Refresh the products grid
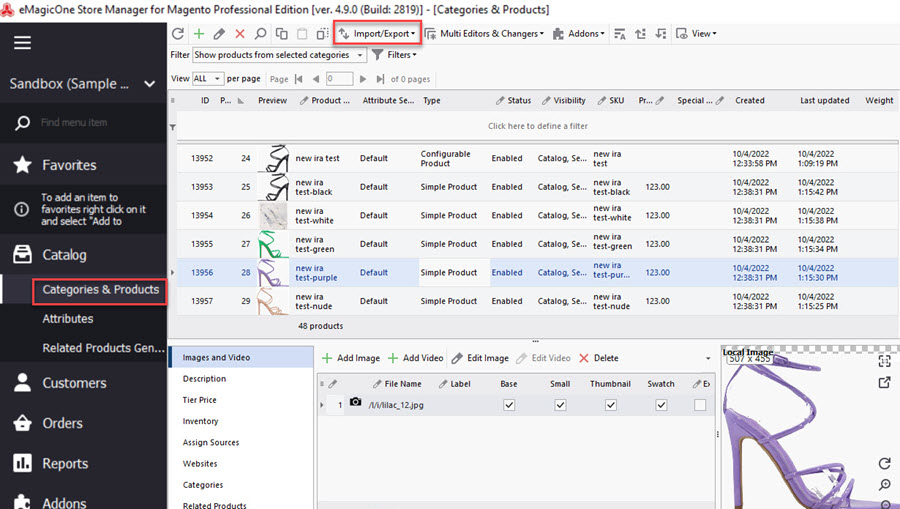This screenshot has height=509, width=900. point(178,34)
